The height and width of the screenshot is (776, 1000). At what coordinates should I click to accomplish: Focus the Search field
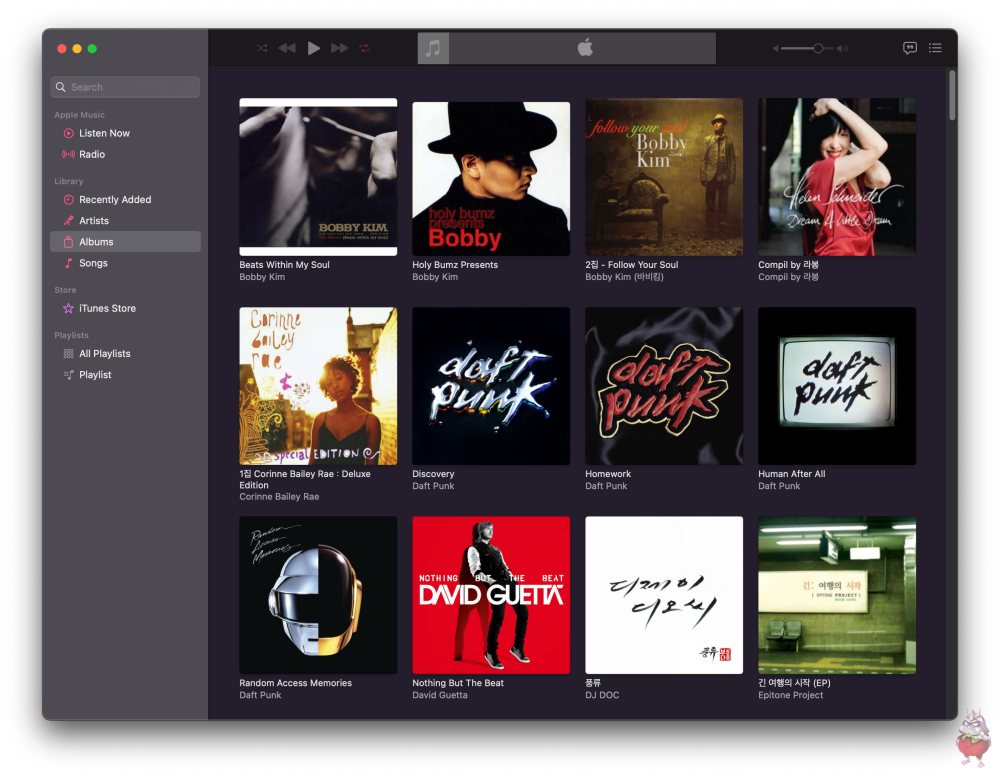pyautogui.click(x=125, y=87)
